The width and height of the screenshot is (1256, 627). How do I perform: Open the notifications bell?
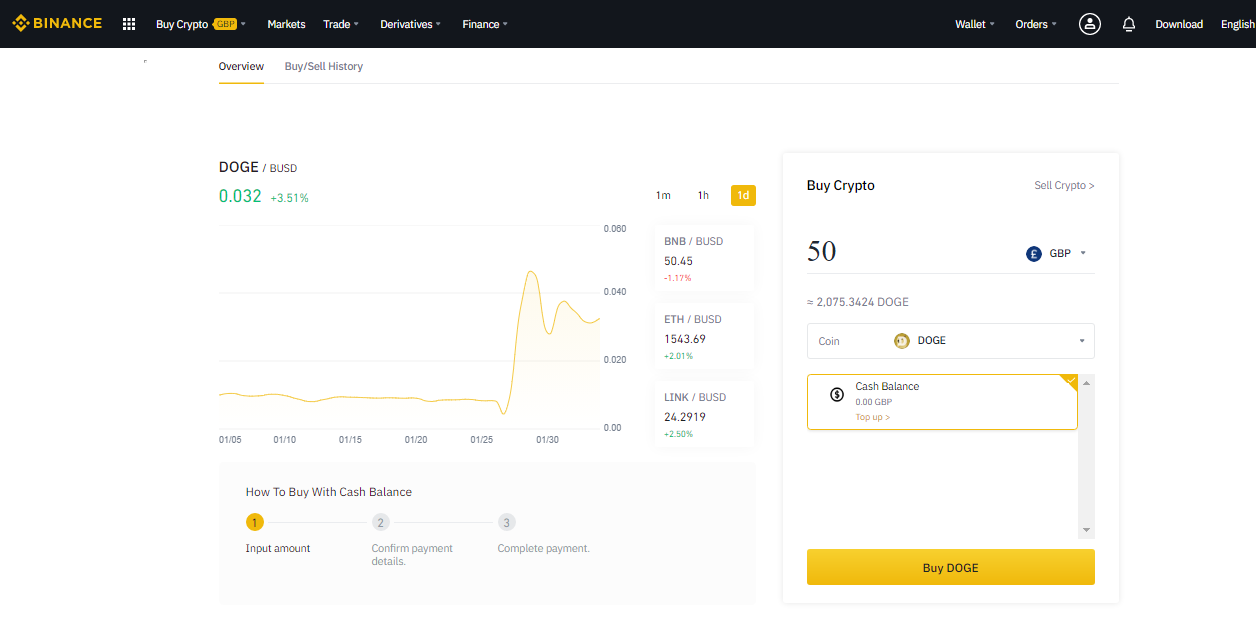(x=1129, y=24)
